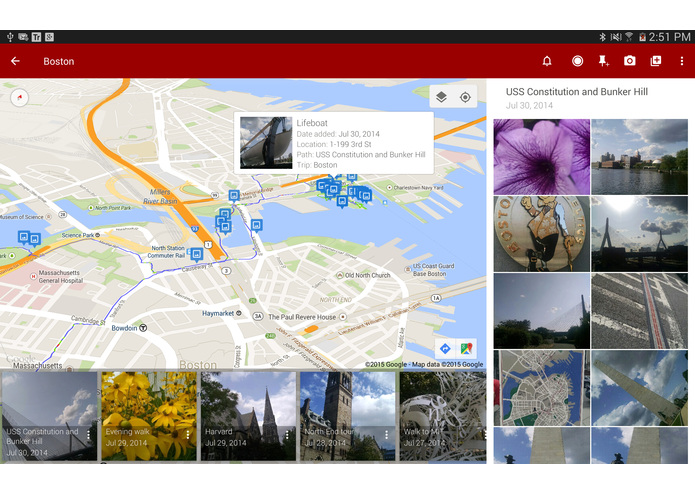Reset map orientation with compass icon
The image size is (695, 494).
click(x=20, y=97)
